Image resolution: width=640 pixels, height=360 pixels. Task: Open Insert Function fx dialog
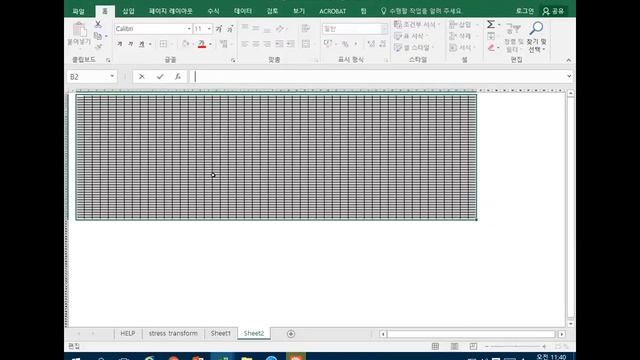click(178, 76)
